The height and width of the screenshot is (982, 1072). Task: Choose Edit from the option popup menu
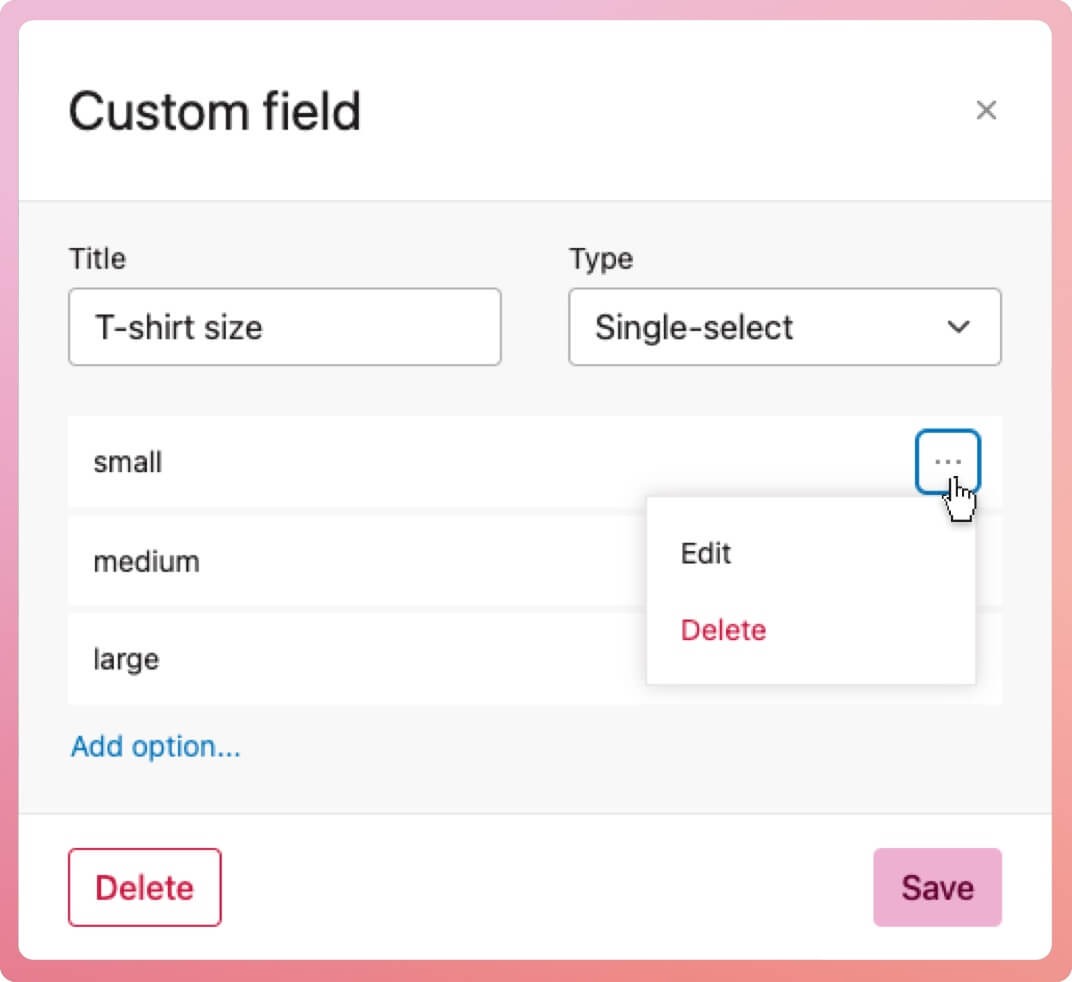(706, 553)
